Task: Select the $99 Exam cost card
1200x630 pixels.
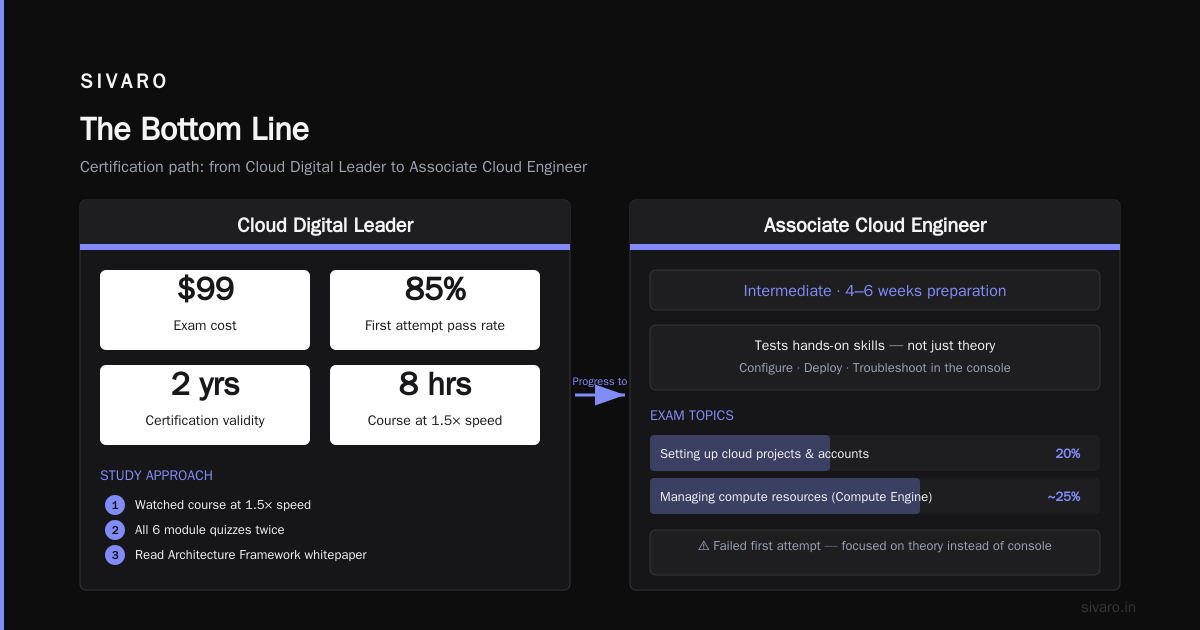Action: (205, 310)
